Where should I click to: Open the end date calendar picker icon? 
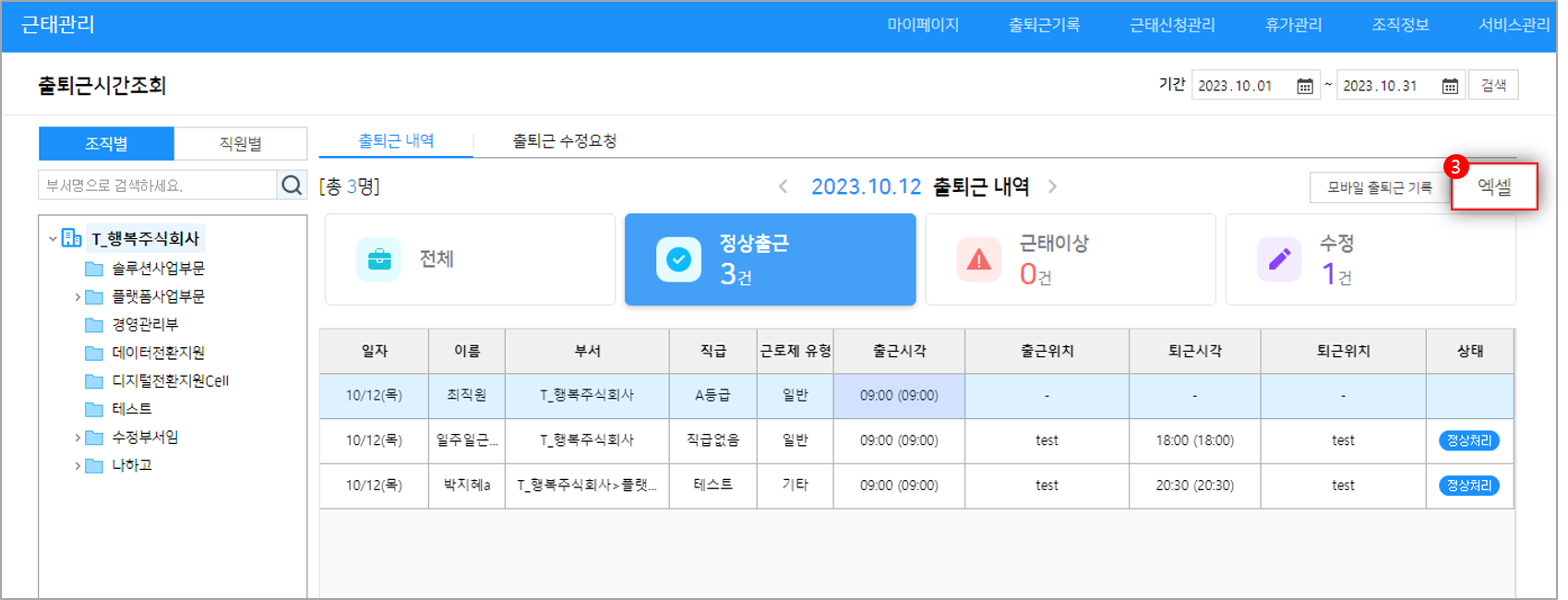click(x=1450, y=86)
